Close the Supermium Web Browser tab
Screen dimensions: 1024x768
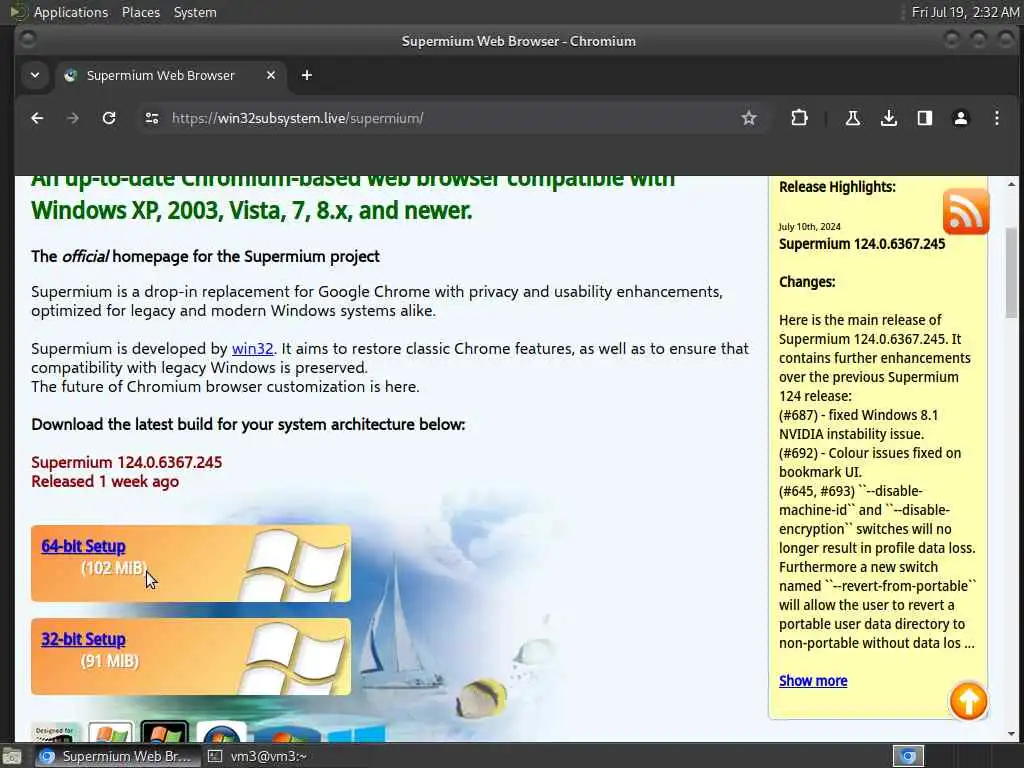point(270,75)
